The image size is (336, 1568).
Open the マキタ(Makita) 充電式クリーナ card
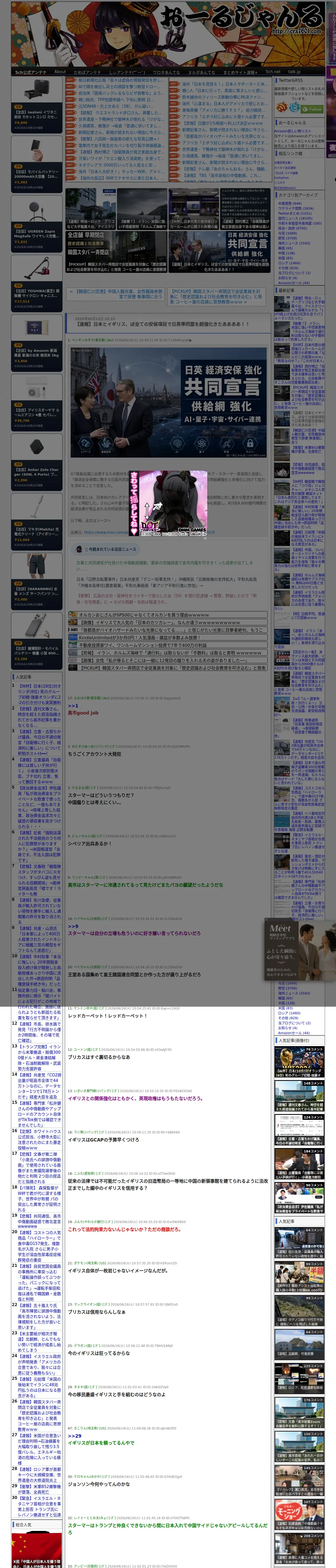(37, 522)
